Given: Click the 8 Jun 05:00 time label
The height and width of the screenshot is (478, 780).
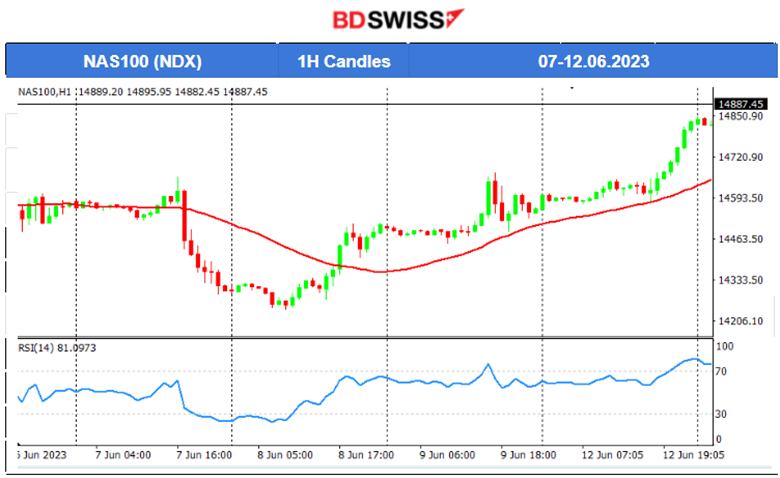Looking at the screenshot, I should [285, 454].
